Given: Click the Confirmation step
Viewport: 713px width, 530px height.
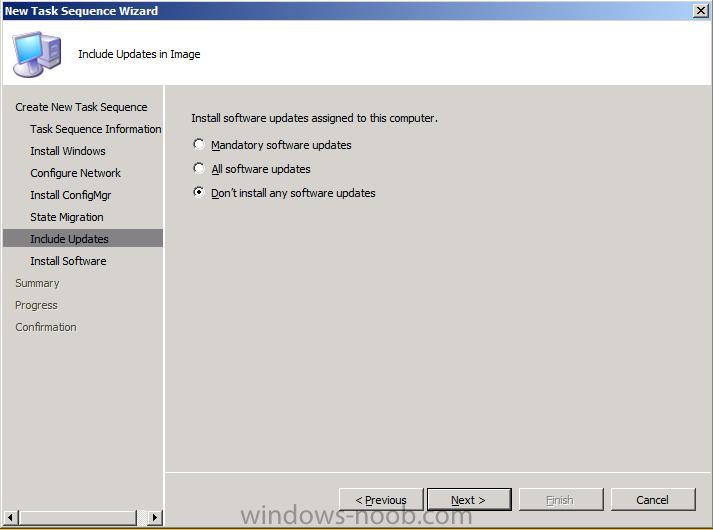Looking at the screenshot, I should [x=46, y=327].
